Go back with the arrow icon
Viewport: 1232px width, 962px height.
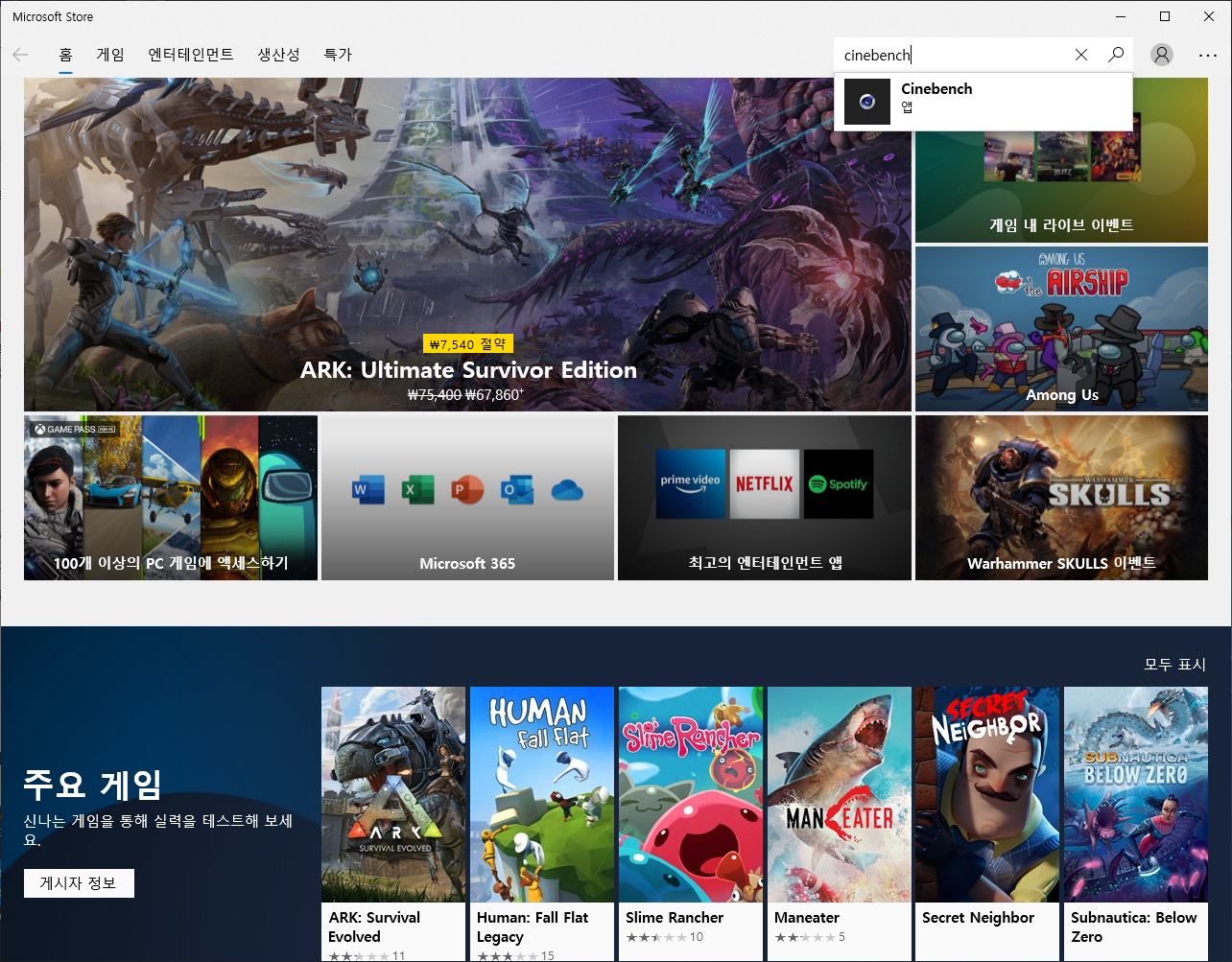pos(20,55)
